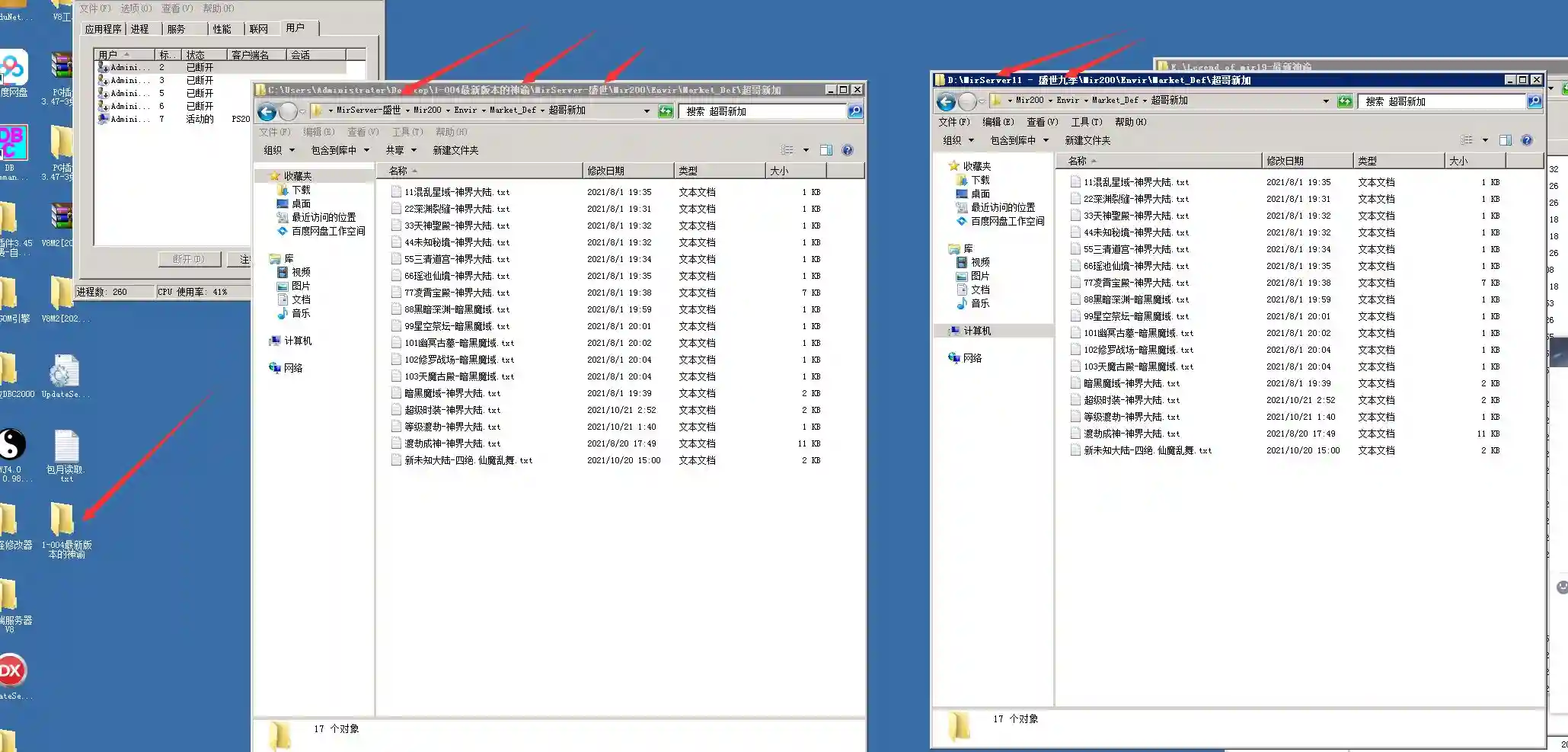The height and width of the screenshot is (752, 1568).
Task: Click search box in right Explorer window
Action: click(1442, 101)
